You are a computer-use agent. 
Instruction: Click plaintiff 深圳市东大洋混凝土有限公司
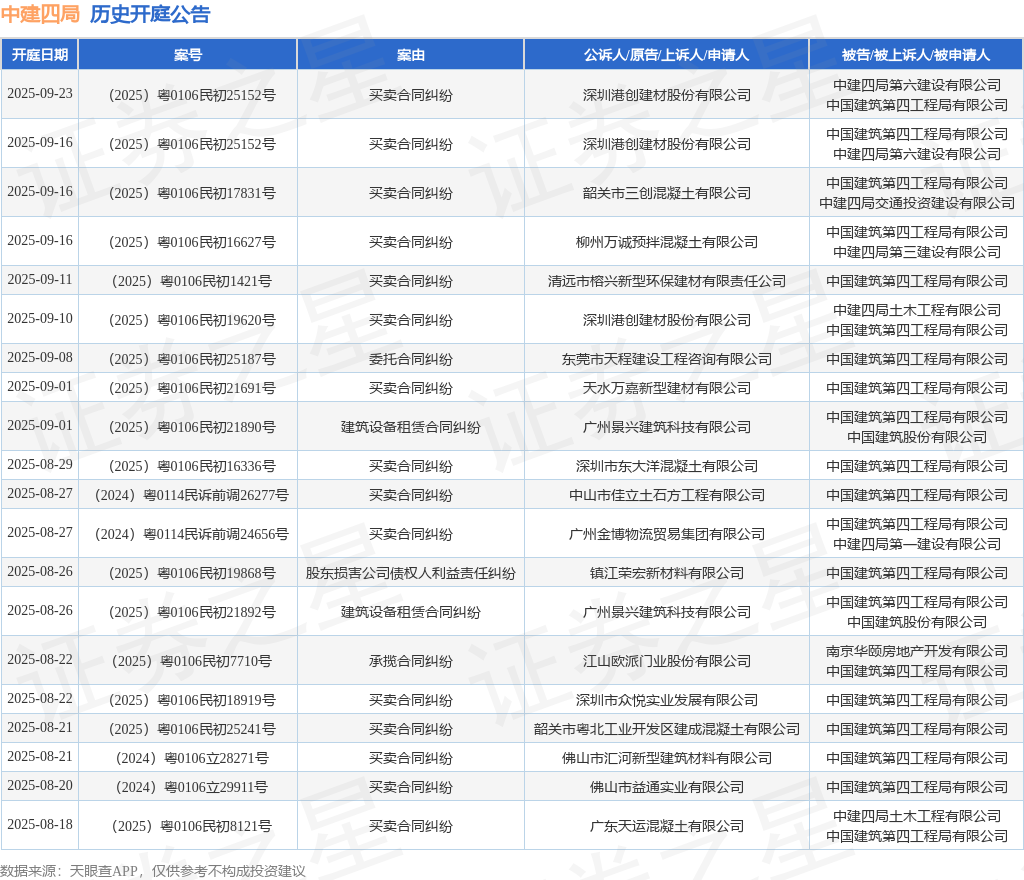click(x=667, y=466)
